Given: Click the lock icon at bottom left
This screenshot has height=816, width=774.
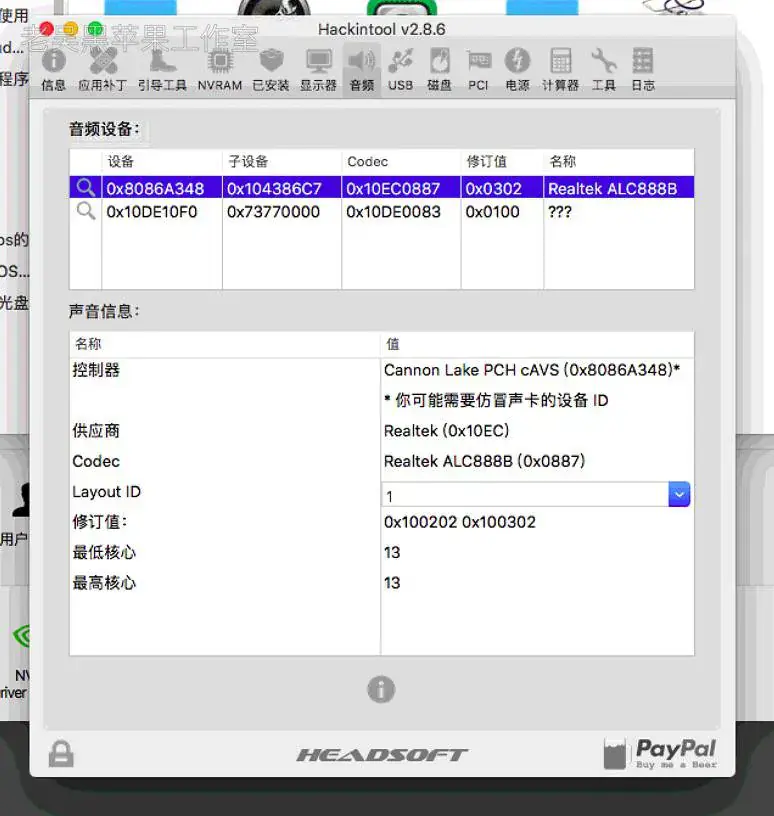Looking at the screenshot, I should (61, 754).
